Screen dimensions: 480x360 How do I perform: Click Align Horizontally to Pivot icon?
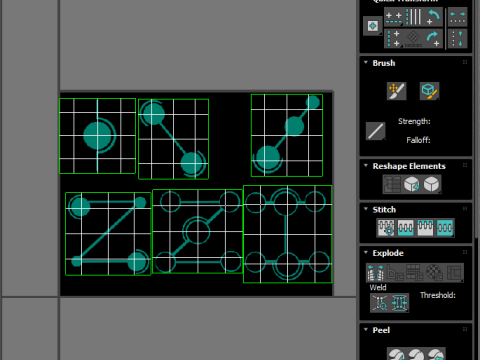[394, 17]
